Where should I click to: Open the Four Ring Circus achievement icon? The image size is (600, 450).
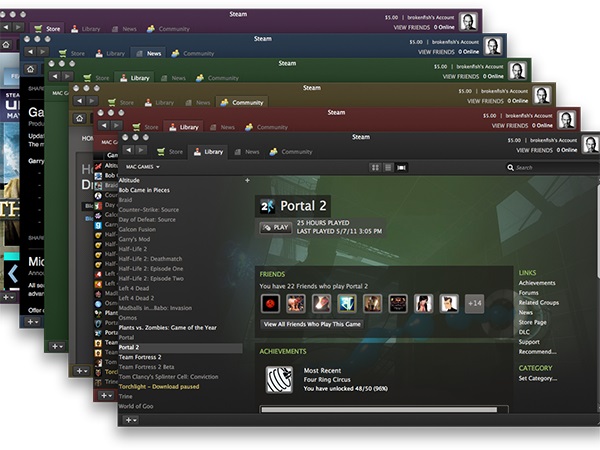coord(279,379)
